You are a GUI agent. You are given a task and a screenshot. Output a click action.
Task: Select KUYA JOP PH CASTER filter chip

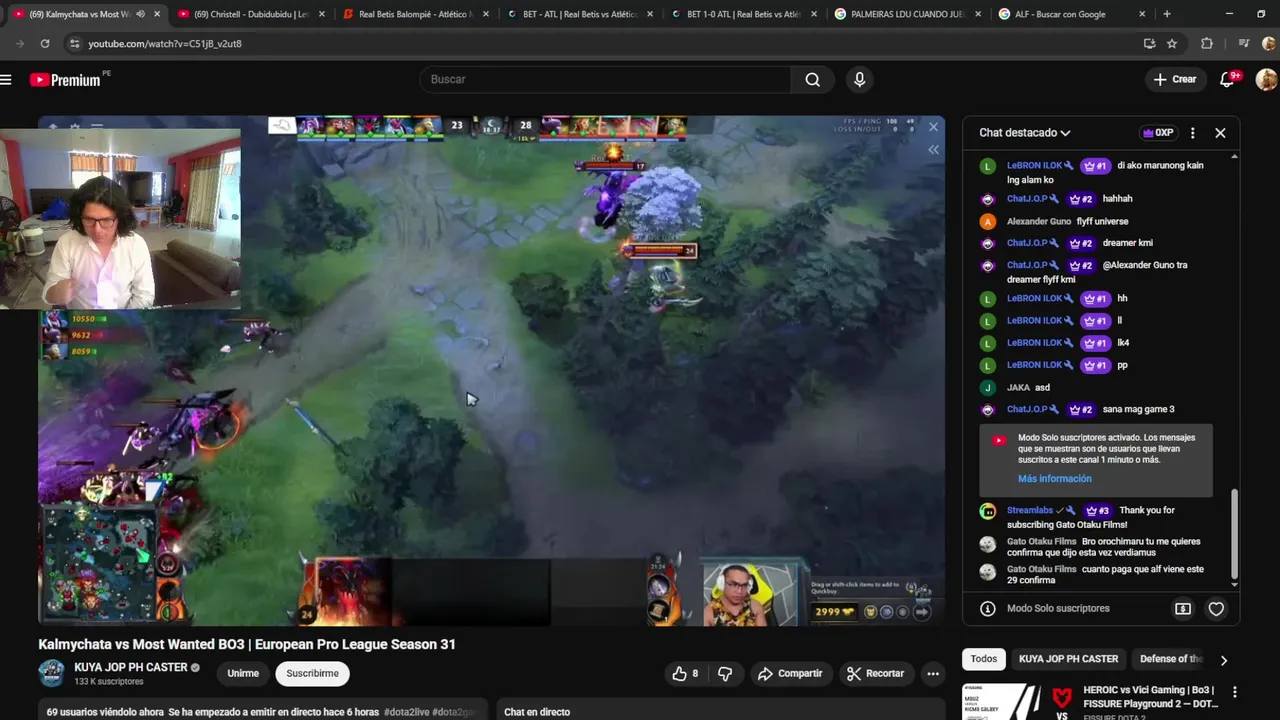click(x=1068, y=659)
